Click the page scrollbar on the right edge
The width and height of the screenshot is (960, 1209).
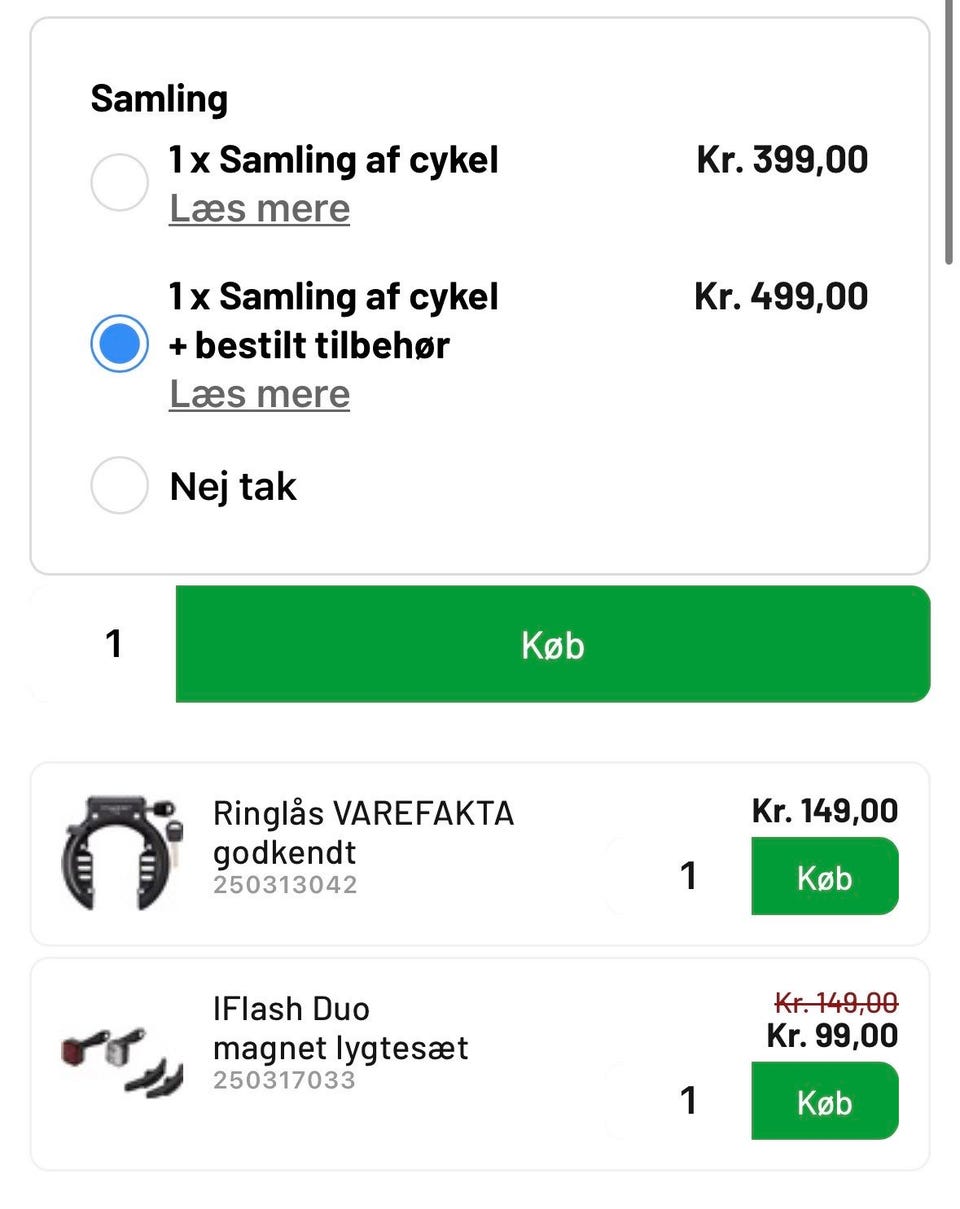tap(949, 130)
